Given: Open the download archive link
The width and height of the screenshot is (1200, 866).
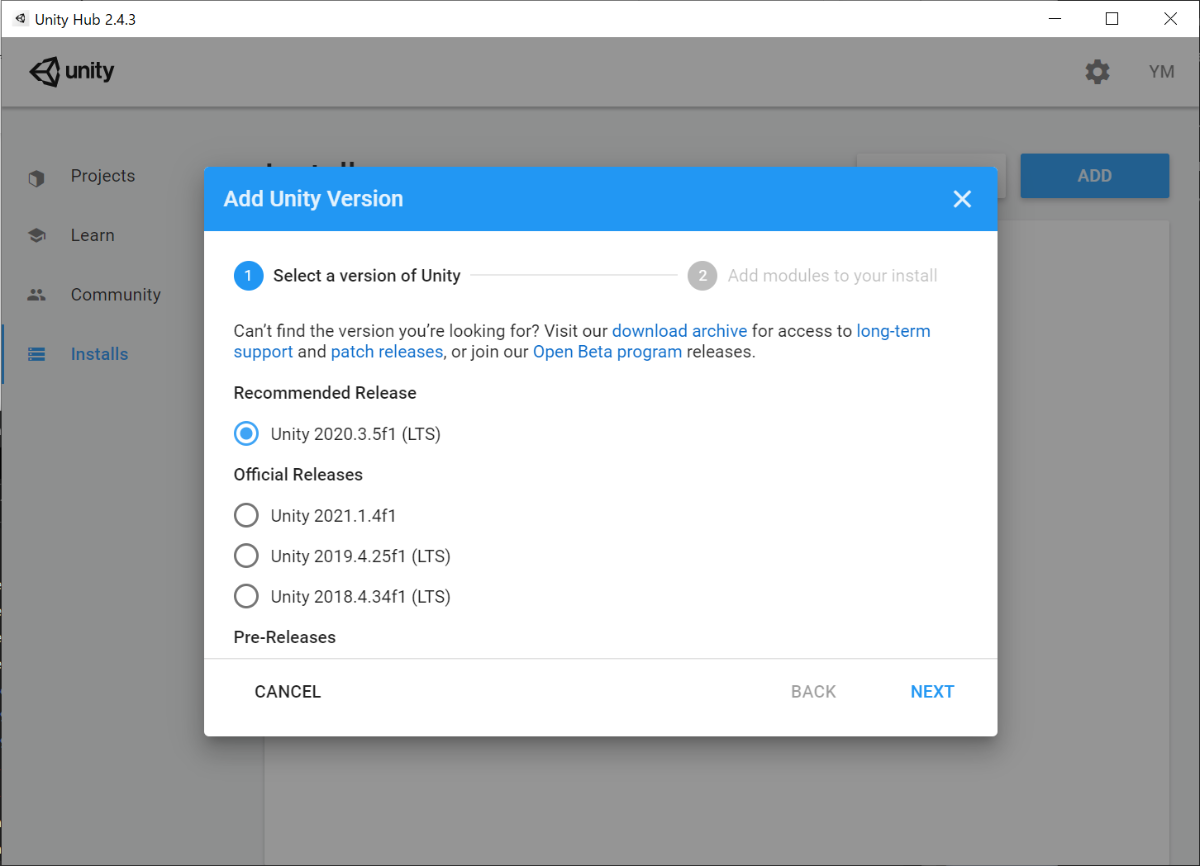Looking at the screenshot, I should click(x=680, y=331).
